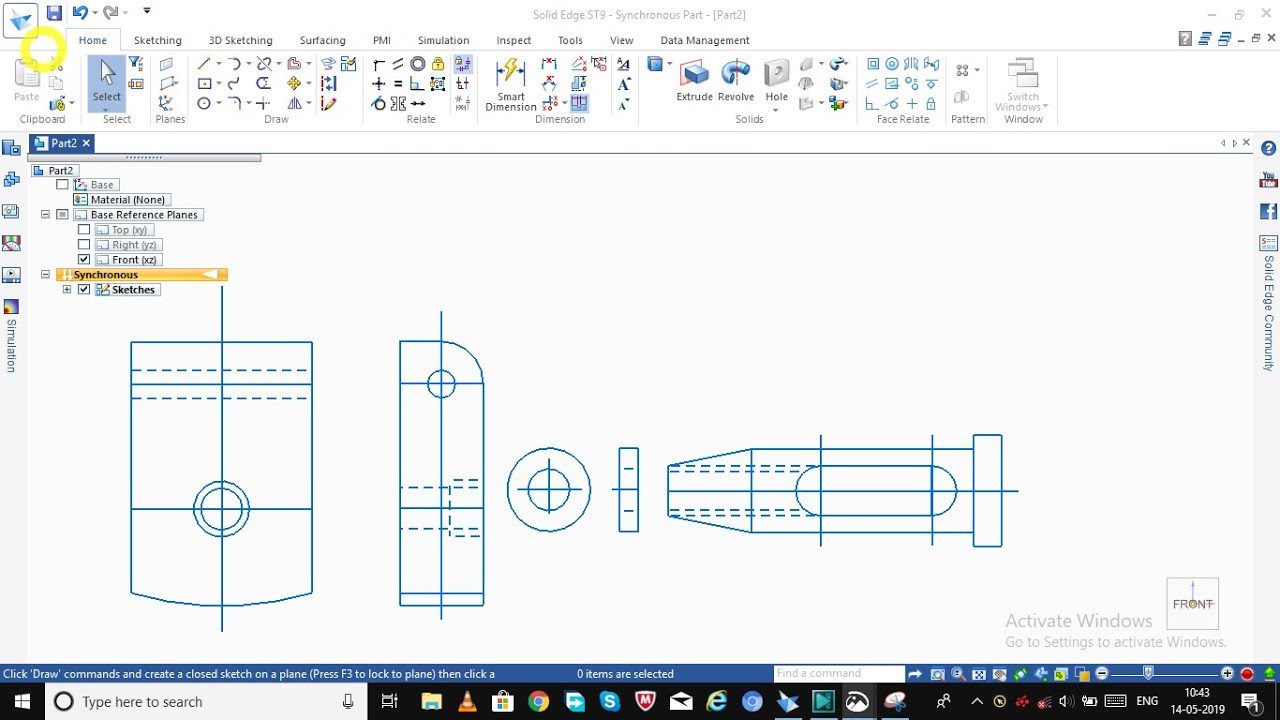Open the Quick Access Toolbar customize dropdown
The image size is (1280, 720).
pyautogui.click(x=147, y=12)
